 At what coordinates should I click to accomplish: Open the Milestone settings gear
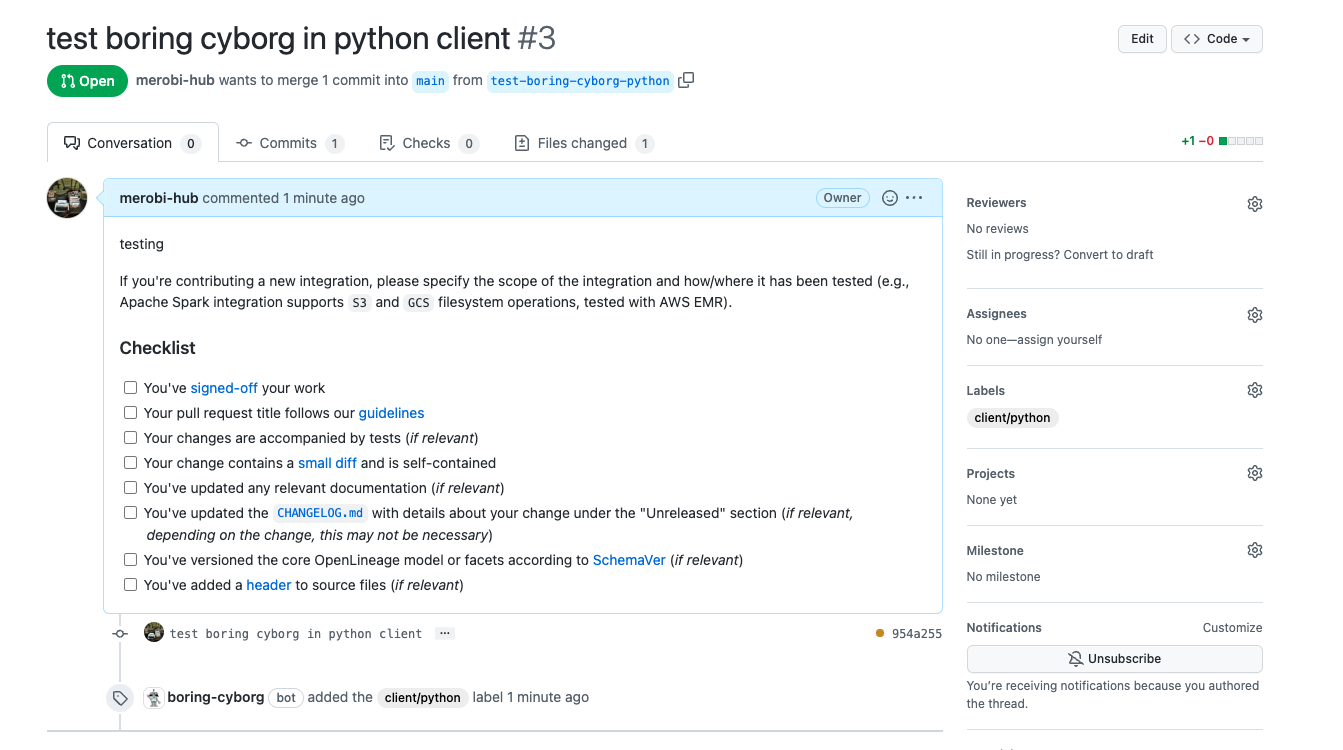coord(1255,549)
